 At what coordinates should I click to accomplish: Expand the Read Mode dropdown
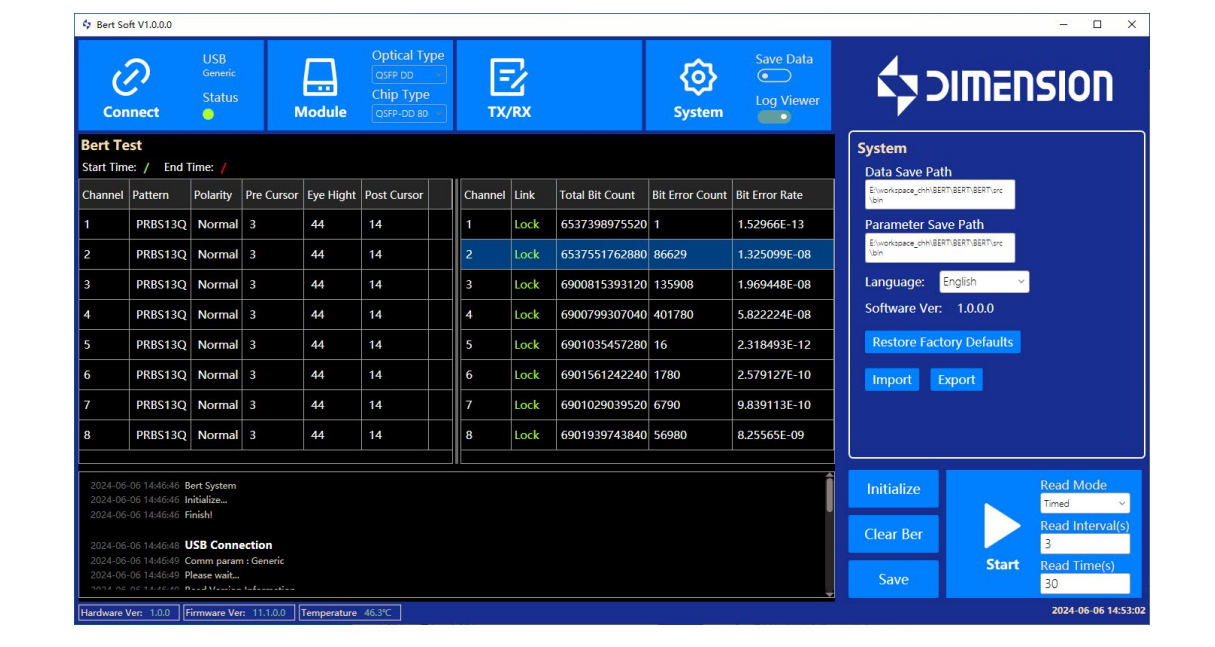[x=1084, y=504]
